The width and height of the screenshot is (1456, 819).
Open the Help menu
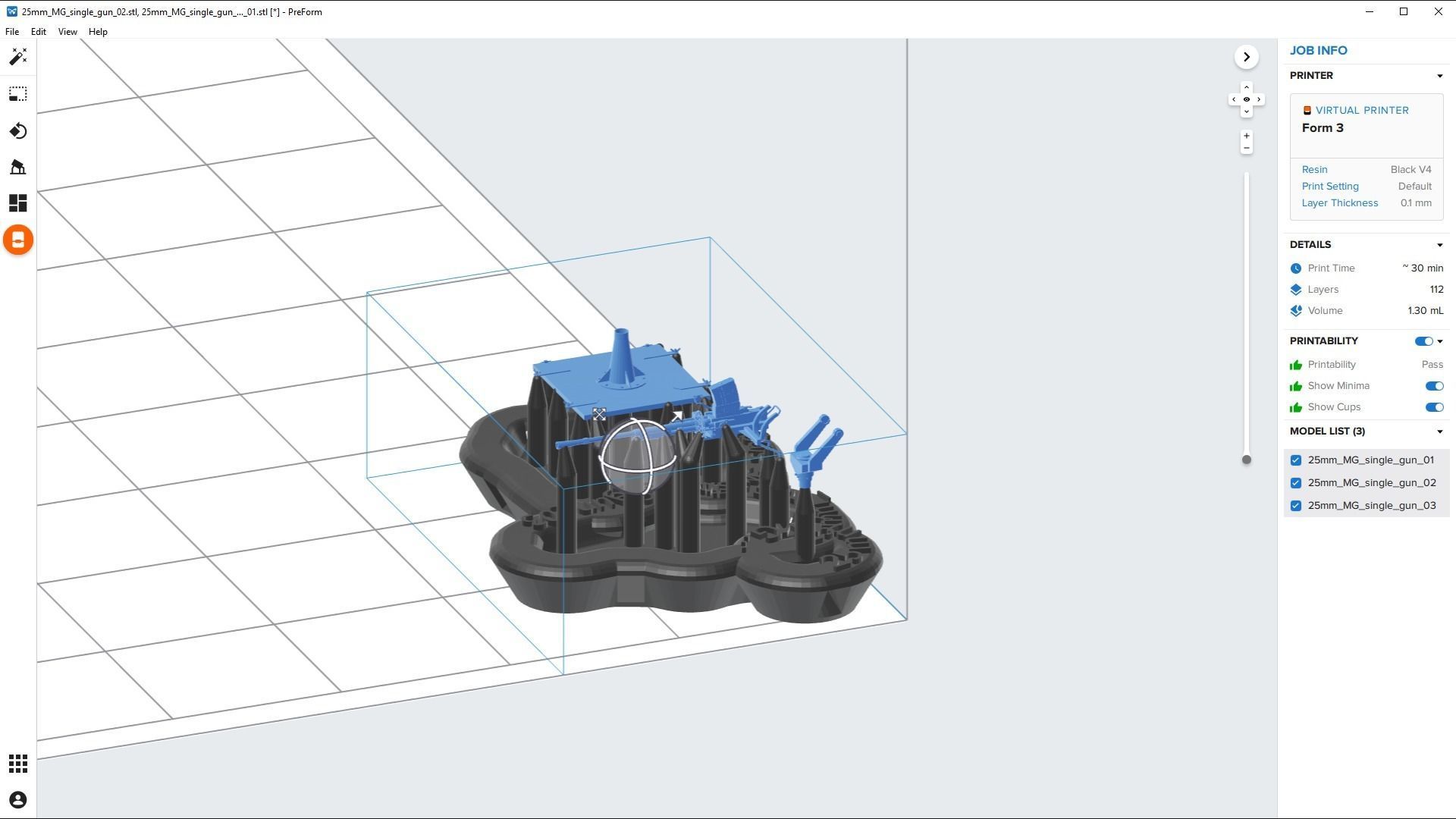tap(98, 32)
